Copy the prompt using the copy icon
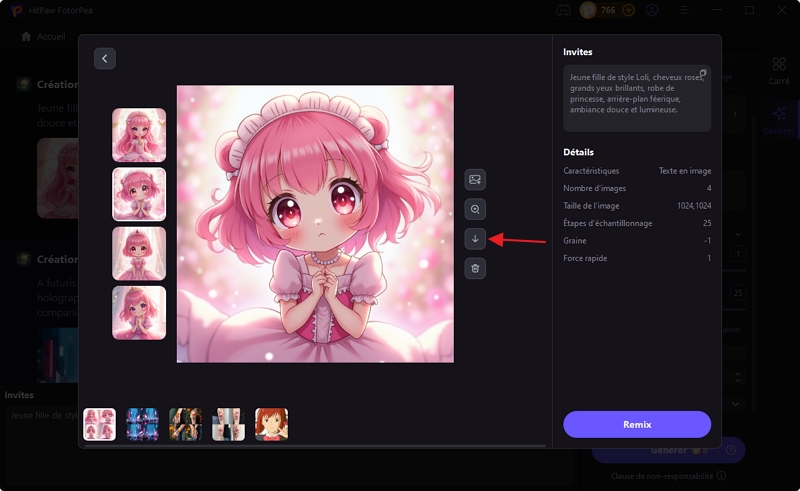800x491 pixels. pos(703,73)
